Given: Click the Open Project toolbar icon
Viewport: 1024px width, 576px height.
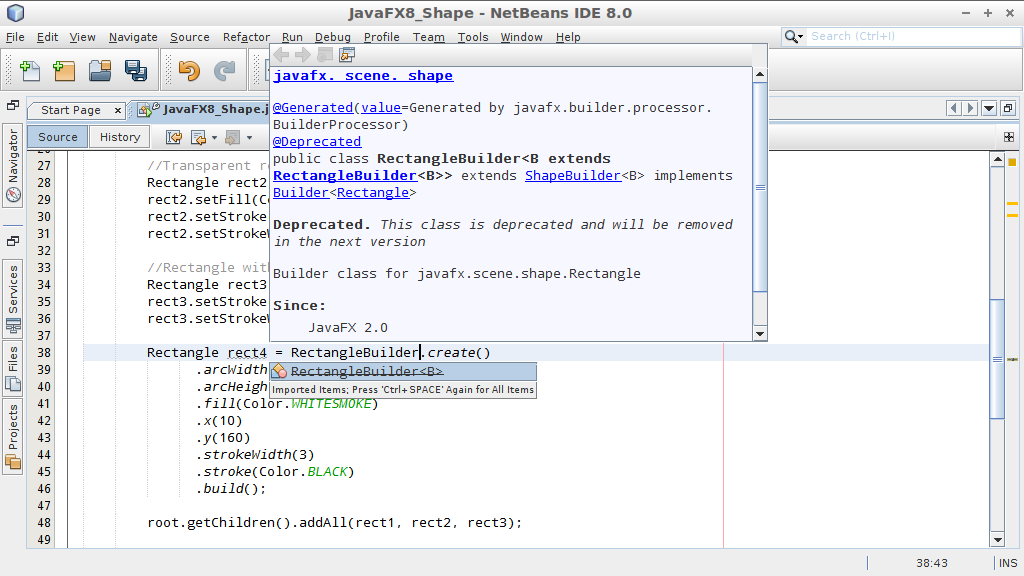Looking at the screenshot, I should pos(100,70).
